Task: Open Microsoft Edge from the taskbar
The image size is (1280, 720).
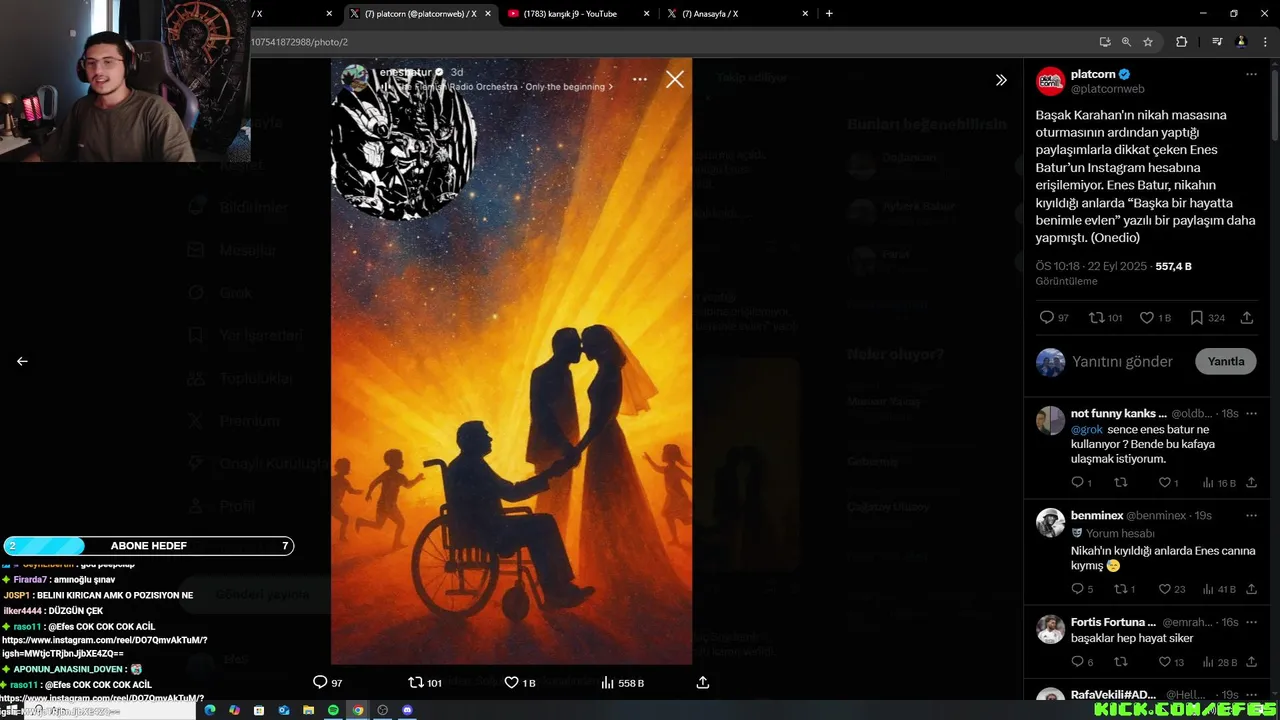Action: pyautogui.click(x=210, y=710)
